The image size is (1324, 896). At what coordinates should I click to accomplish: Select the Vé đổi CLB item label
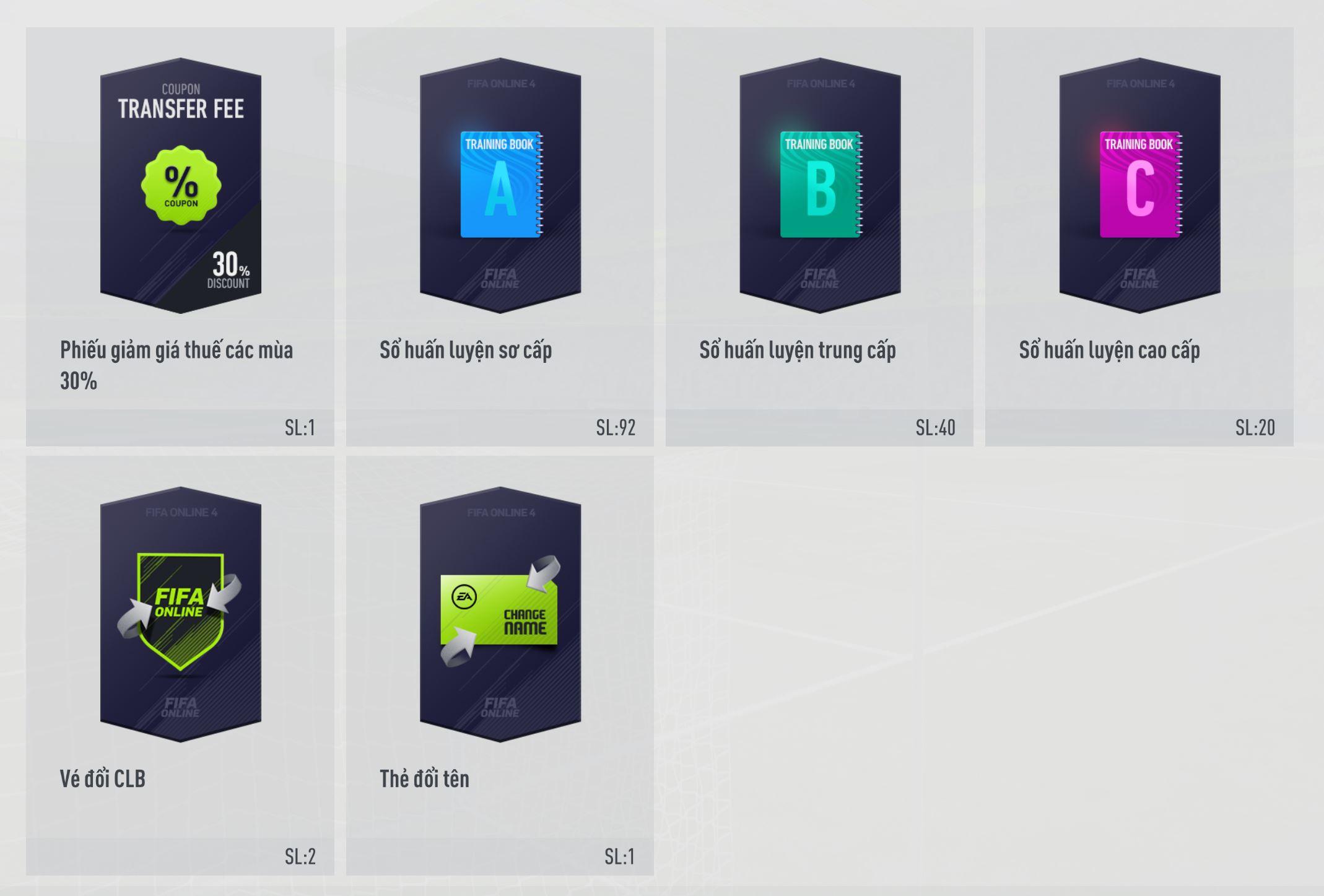click(103, 779)
